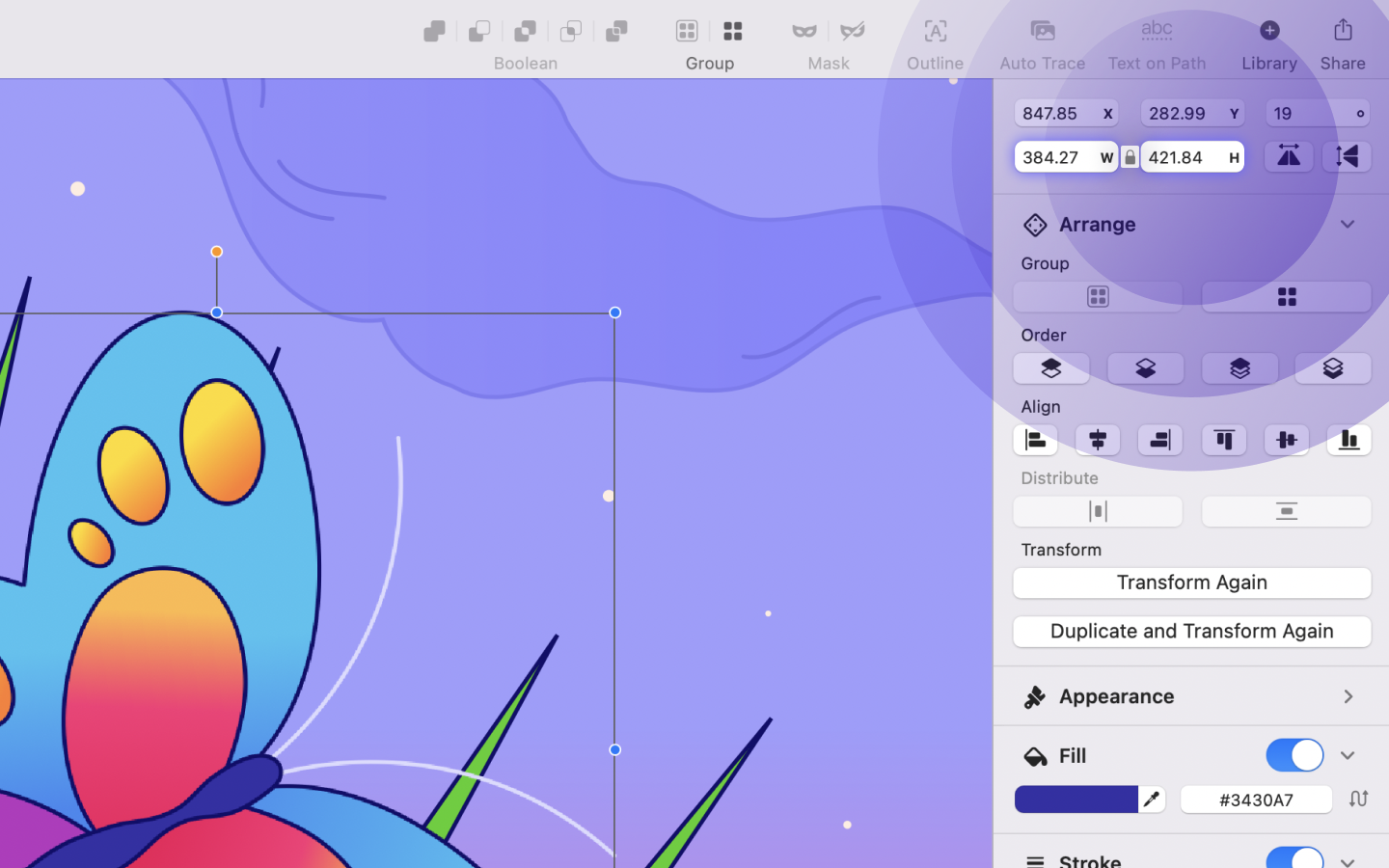1389x868 pixels.
Task: Click the width field 384.27
Action: point(1066,157)
